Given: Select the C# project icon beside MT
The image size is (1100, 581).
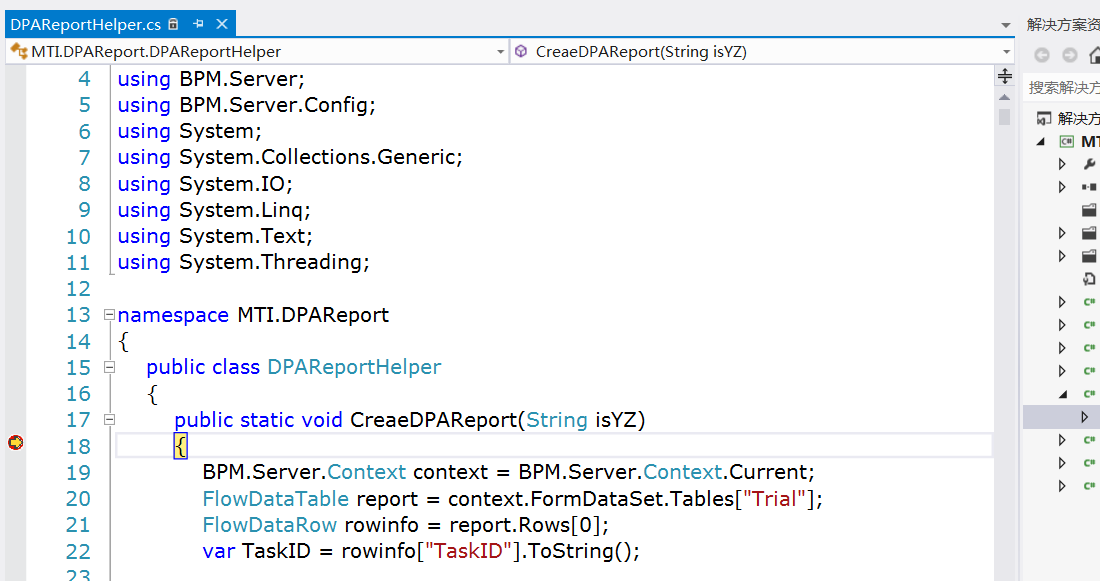Looking at the screenshot, I should click(1066, 142).
